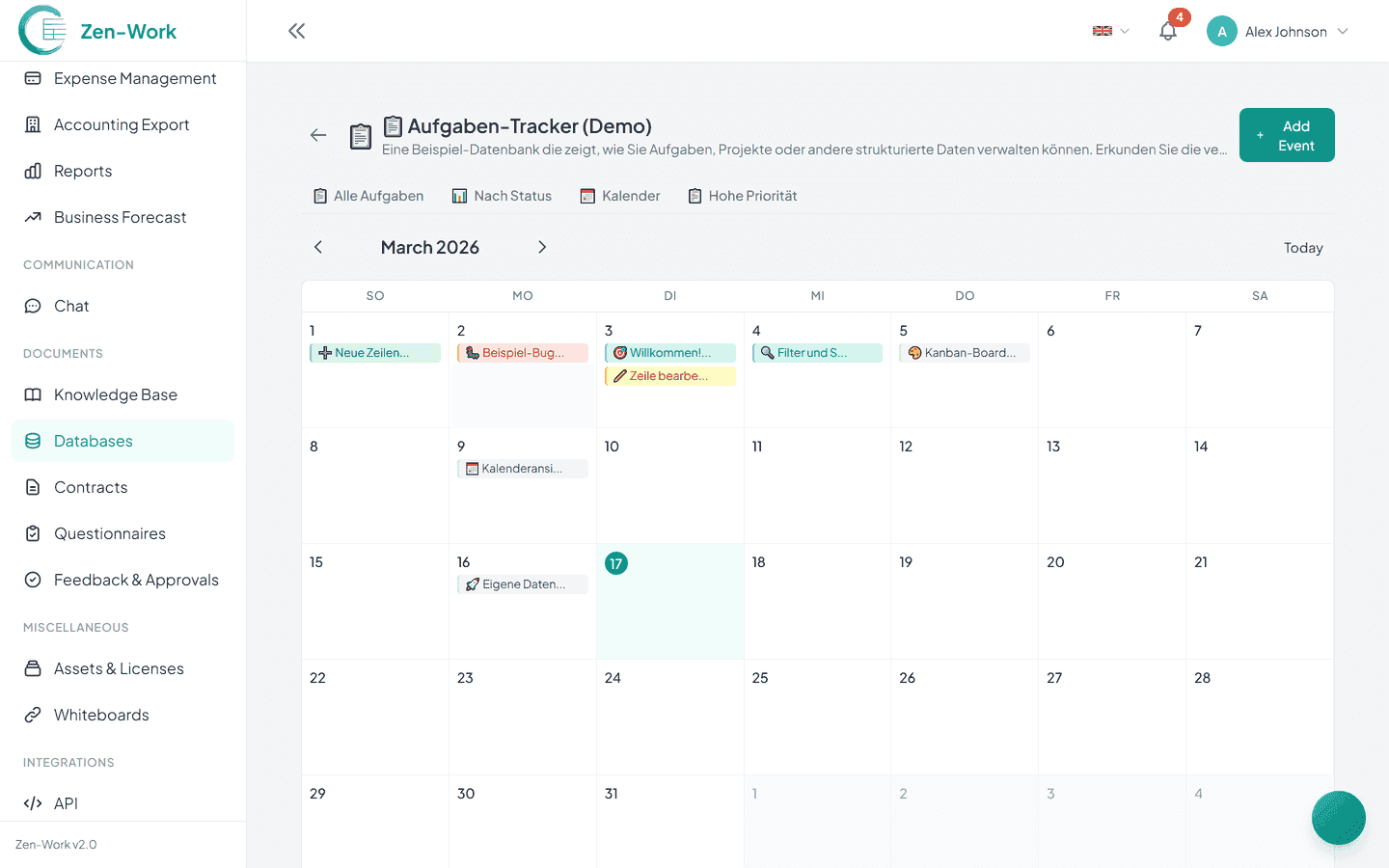Go to next month with the right chevron
Viewport: 1389px width, 868px height.
pyautogui.click(x=542, y=247)
